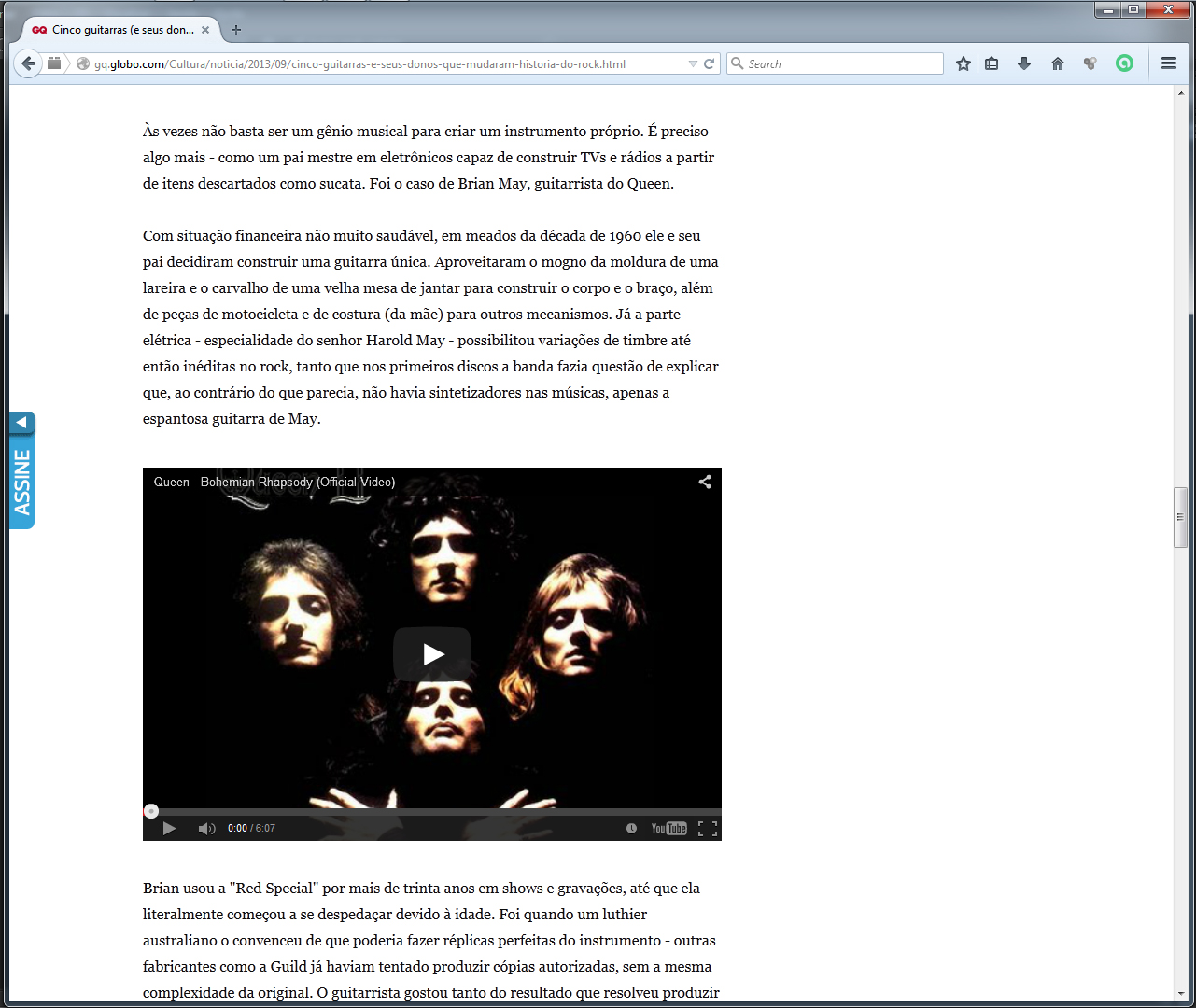Close the Cinco guitarras tab

205,30
